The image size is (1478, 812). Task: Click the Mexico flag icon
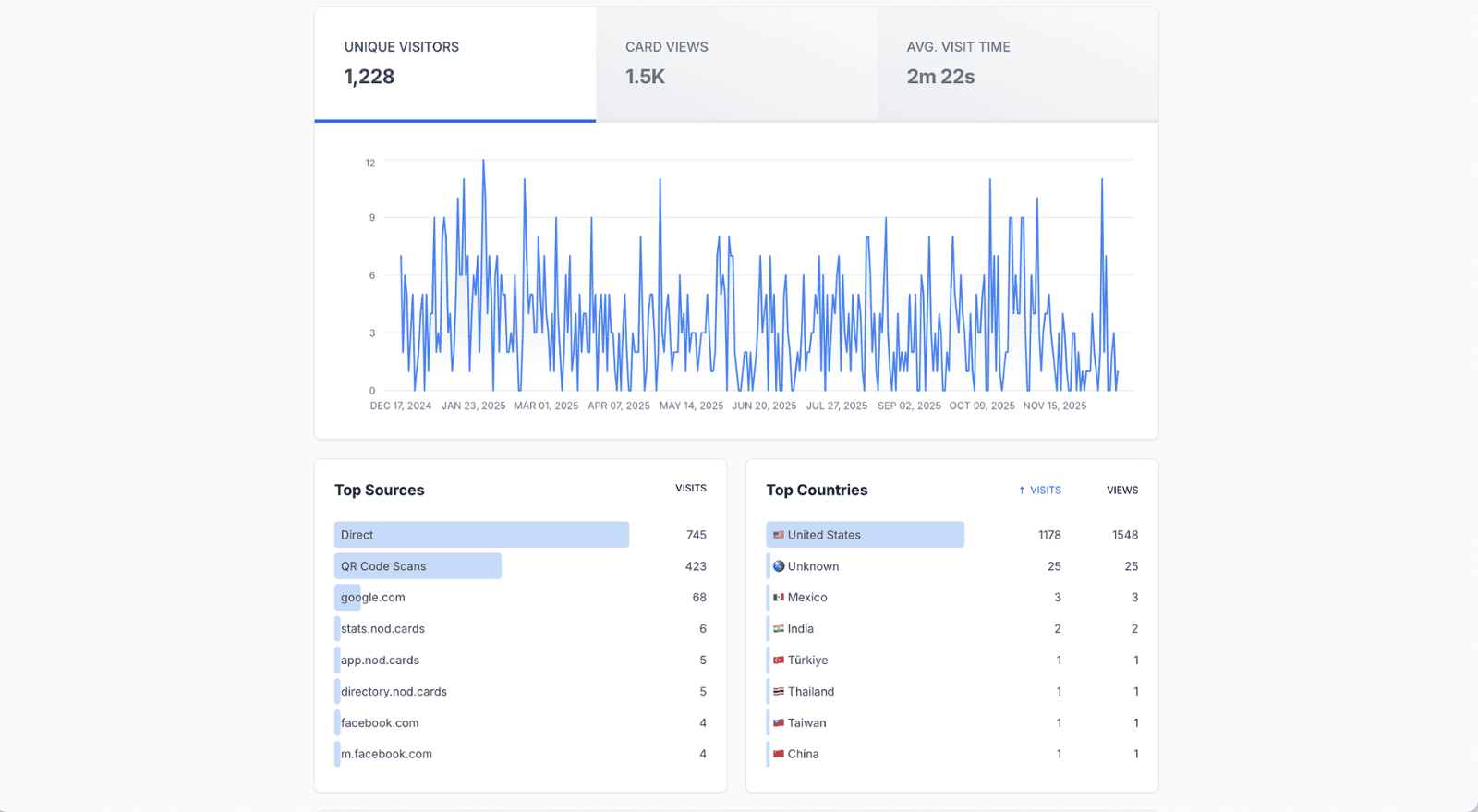click(778, 598)
